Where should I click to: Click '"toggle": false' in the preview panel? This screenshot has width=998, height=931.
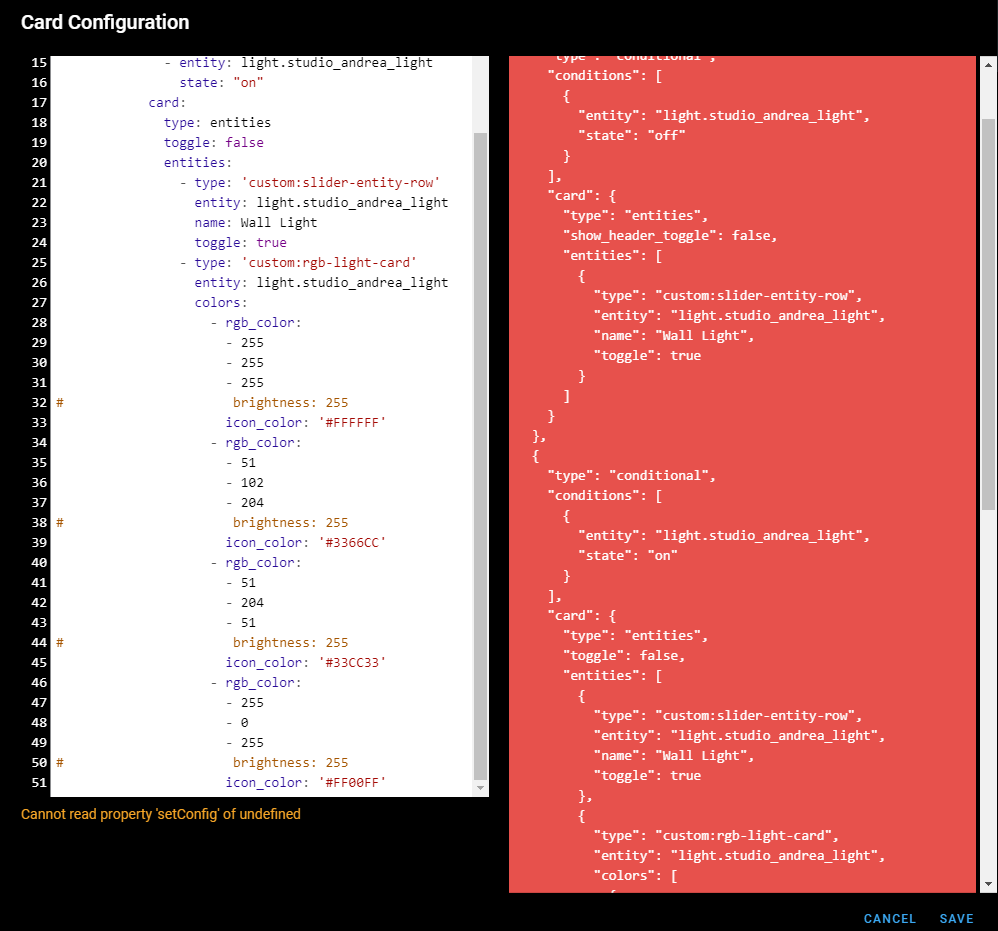[624, 655]
